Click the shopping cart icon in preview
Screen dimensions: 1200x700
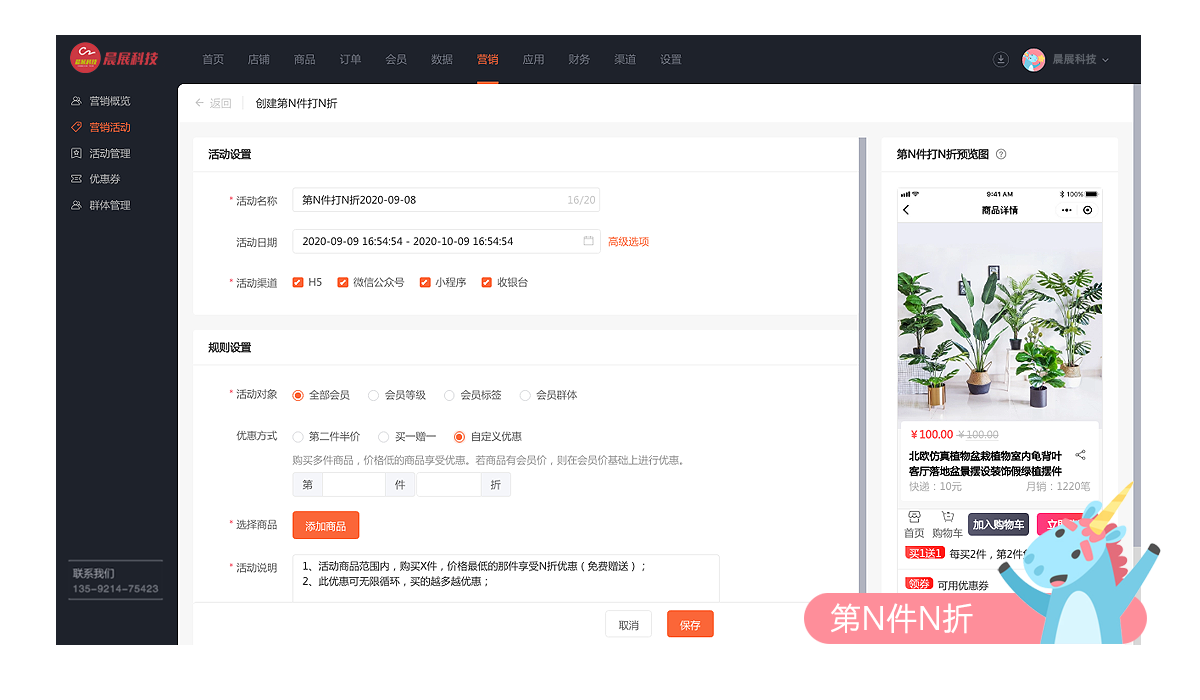pyautogui.click(x=946, y=517)
